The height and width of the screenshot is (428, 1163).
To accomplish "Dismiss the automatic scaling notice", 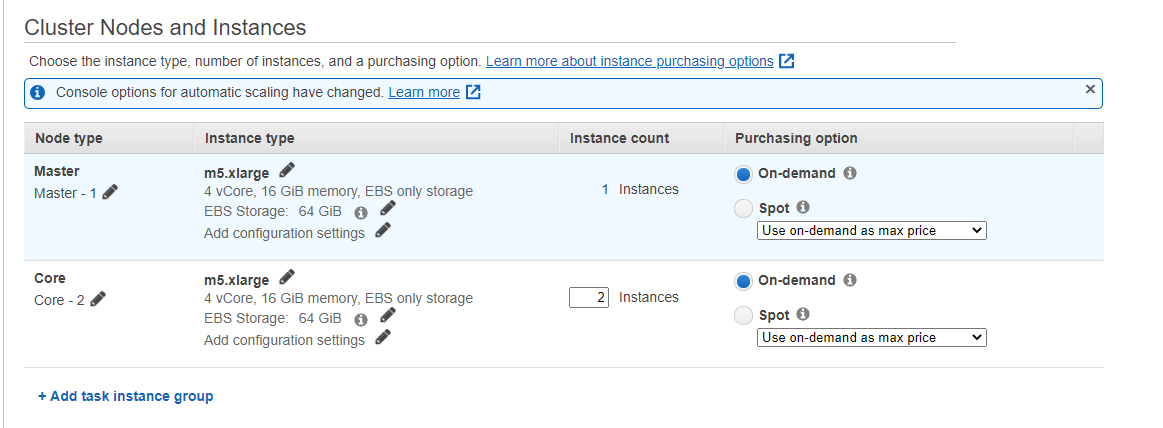I will pyautogui.click(x=1090, y=89).
